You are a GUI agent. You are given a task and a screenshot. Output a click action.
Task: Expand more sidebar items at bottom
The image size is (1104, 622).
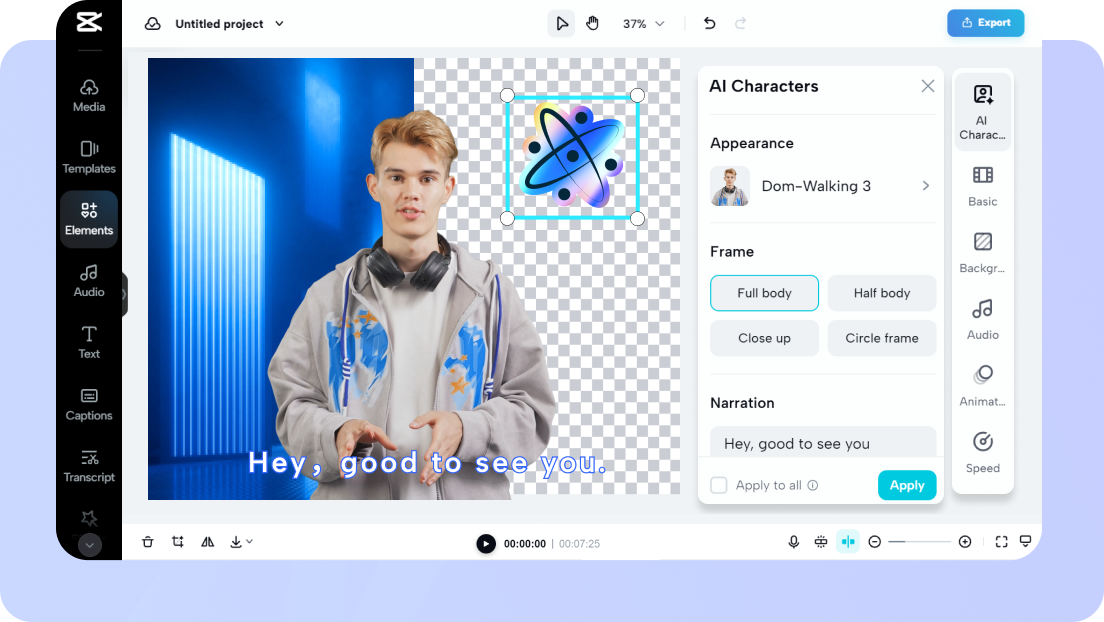tap(89, 545)
